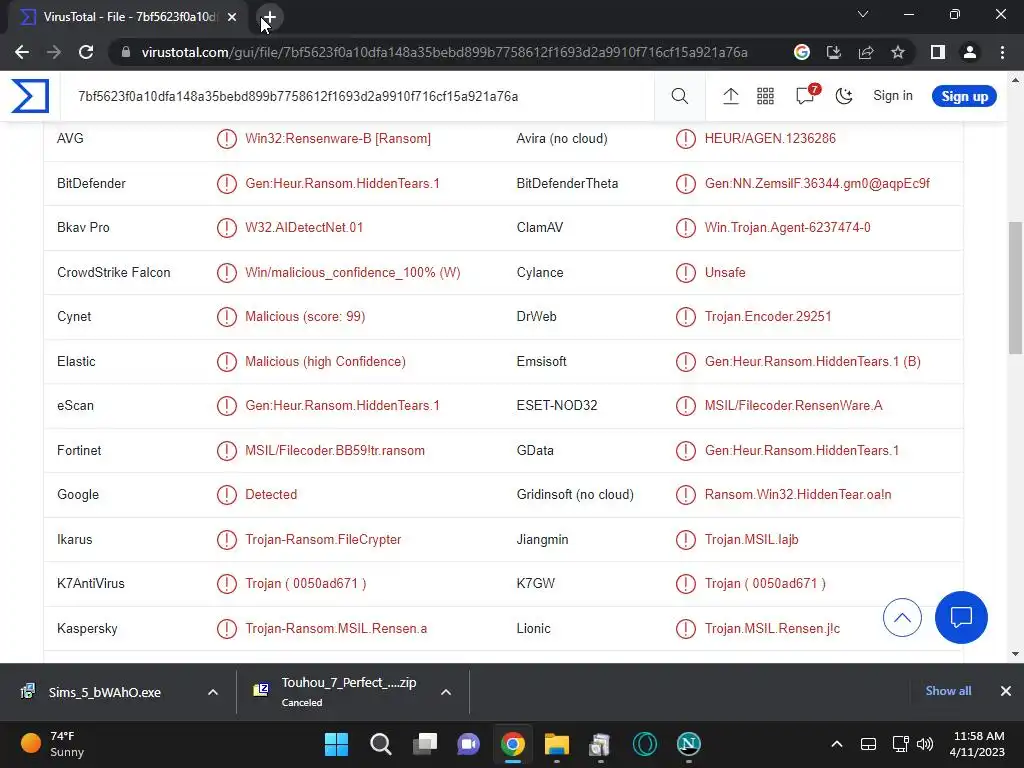The width and height of the screenshot is (1024, 768).
Task: Click the scroll-to-top circle button
Action: click(902, 617)
